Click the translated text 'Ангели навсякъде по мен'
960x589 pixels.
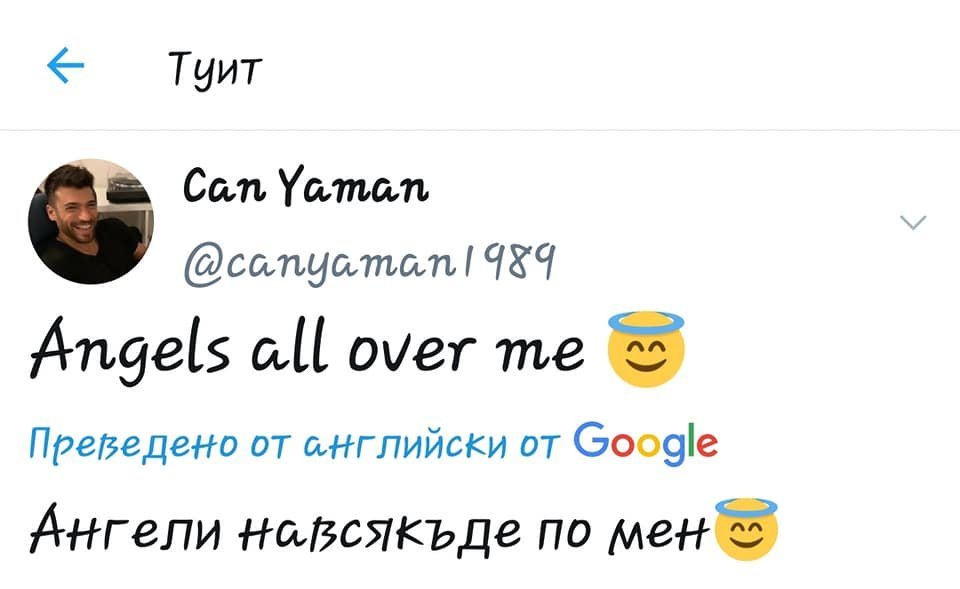369,530
